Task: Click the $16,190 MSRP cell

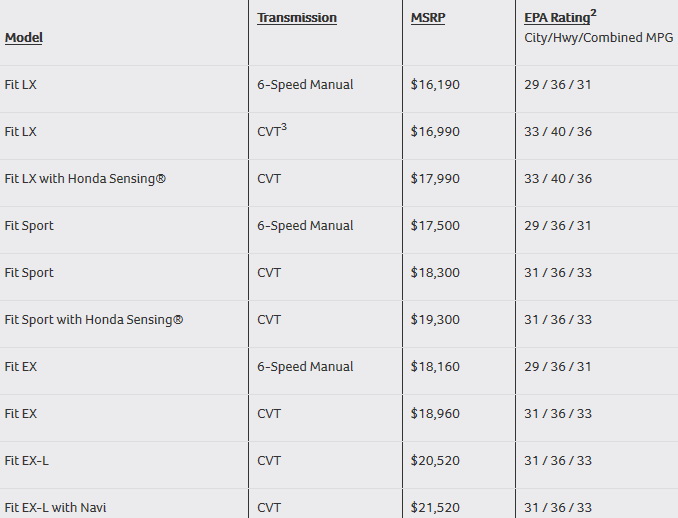Action: (435, 85)
